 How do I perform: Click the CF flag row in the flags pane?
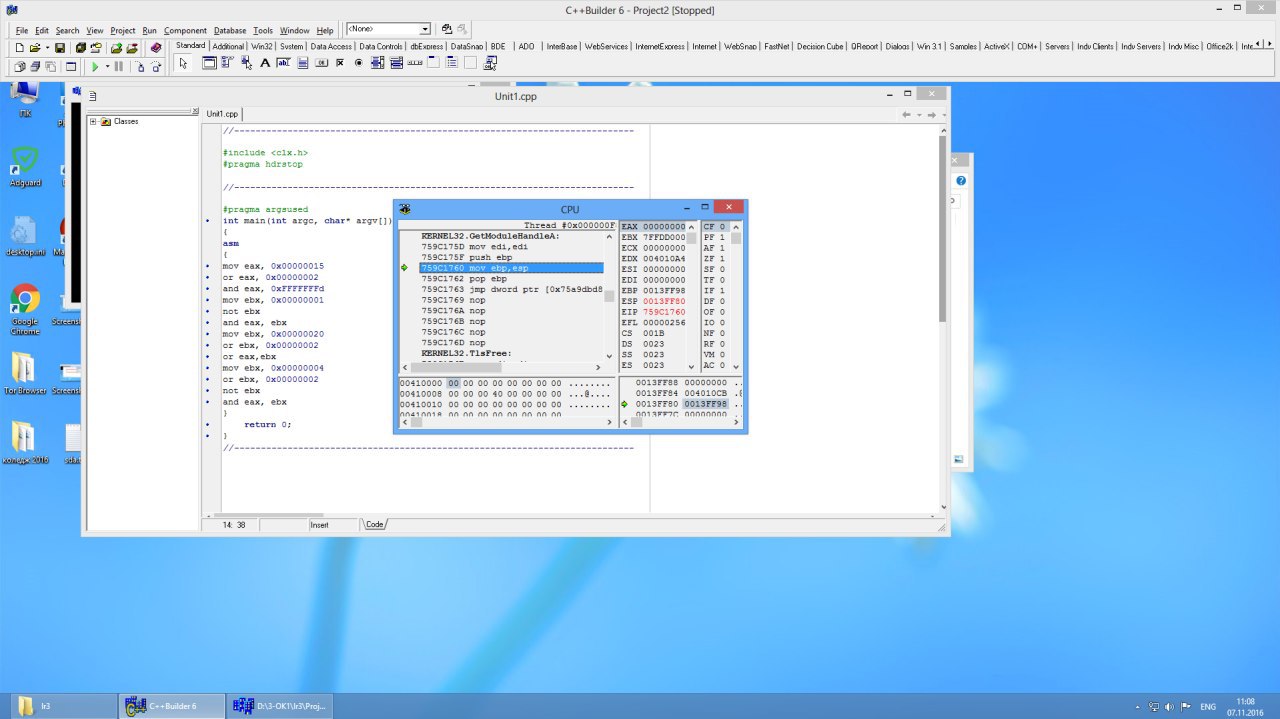click(715, 227)
